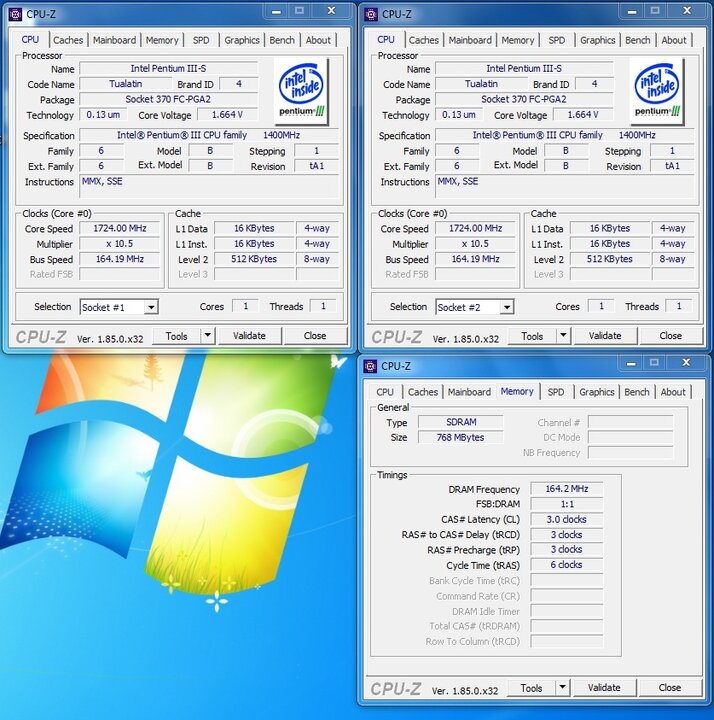Screen dimensions: 714x720
Task: Select the SPD tab in the Memory window
Action: click(x=556, y=392)
